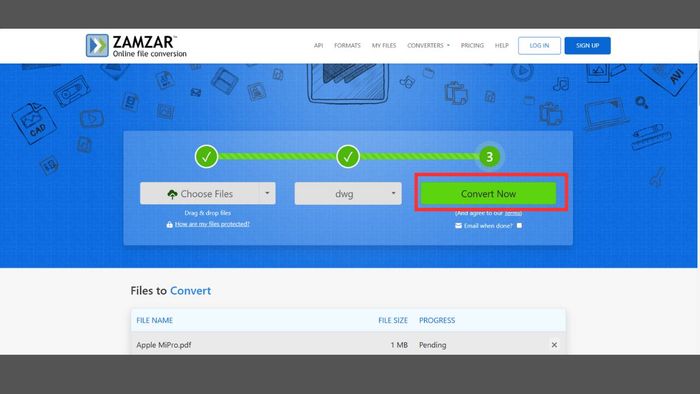
Task: Click the envelope icon beside Email when done
Action: [x=458, y=226]
